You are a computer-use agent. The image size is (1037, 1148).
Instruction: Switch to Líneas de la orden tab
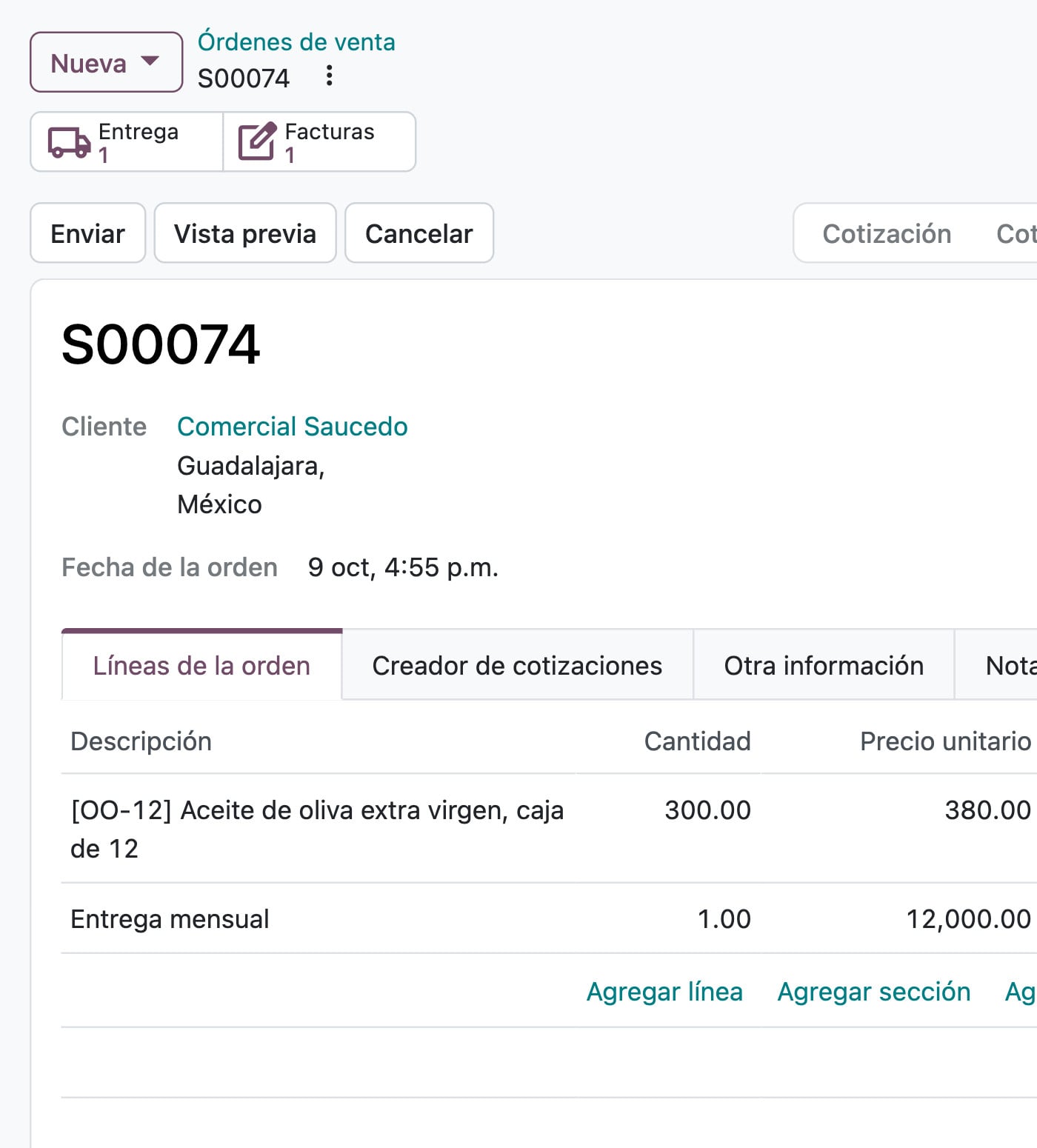(201, 665)
